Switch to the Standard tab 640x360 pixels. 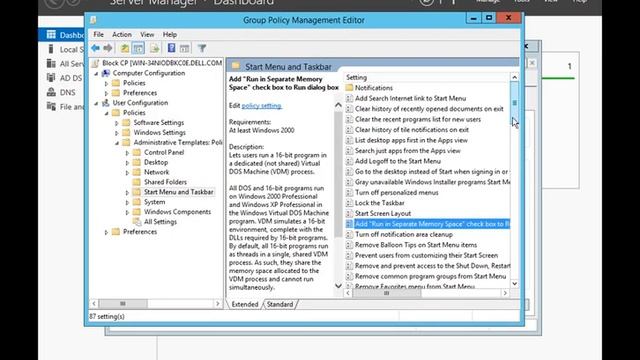[280, 304]
